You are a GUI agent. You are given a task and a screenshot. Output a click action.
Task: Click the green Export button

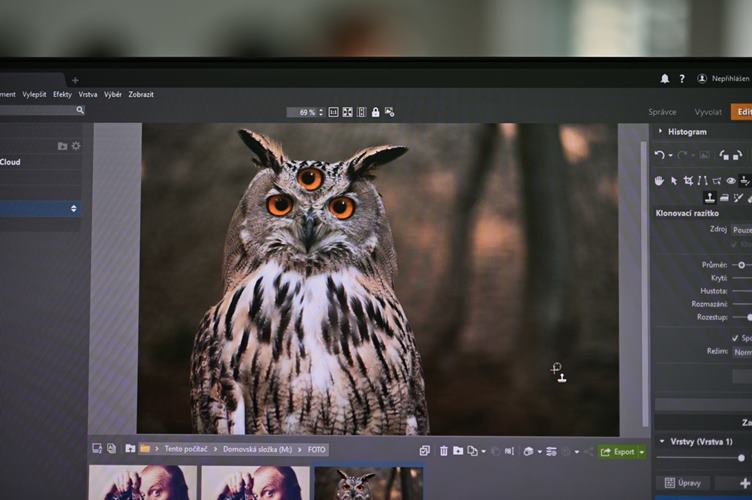pyautogui.click(x=620, y=452)
